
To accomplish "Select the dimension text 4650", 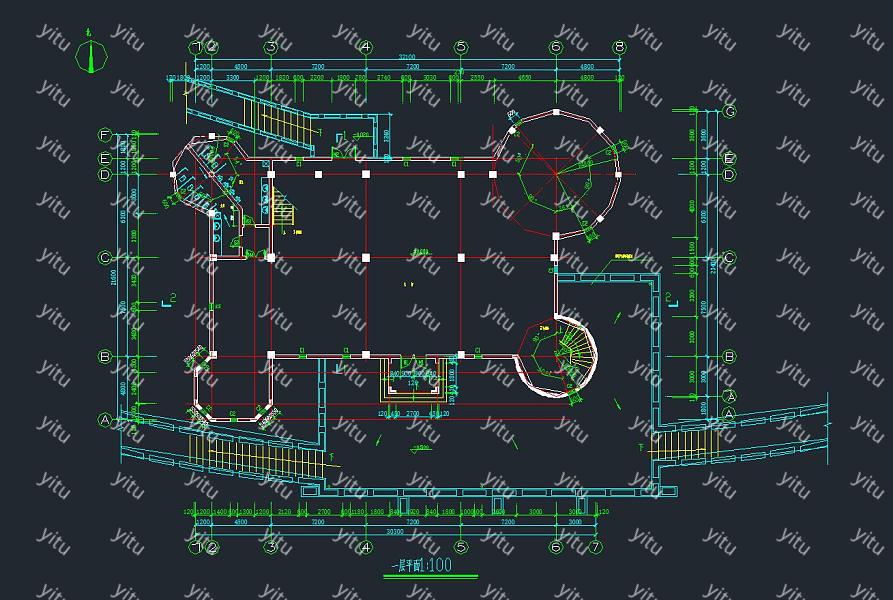I will click(x=525, y=77).
